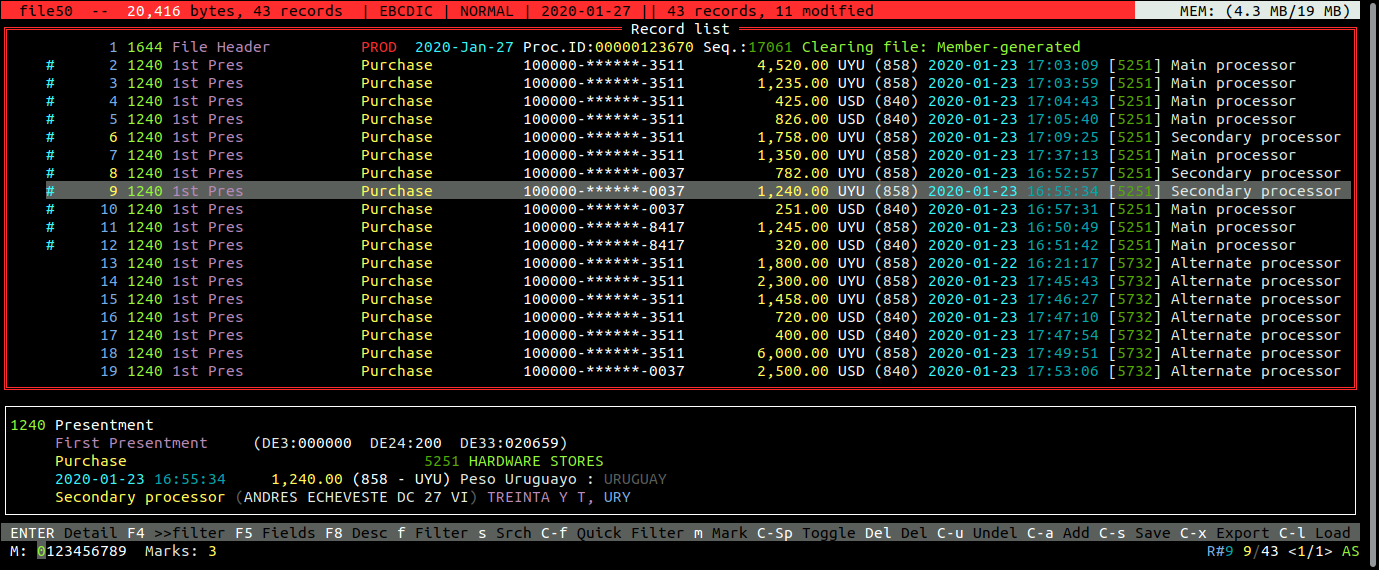Toggle description view with F8 Desc
Viewport: 1379px width, 570px height.
[x=356, y=533]
